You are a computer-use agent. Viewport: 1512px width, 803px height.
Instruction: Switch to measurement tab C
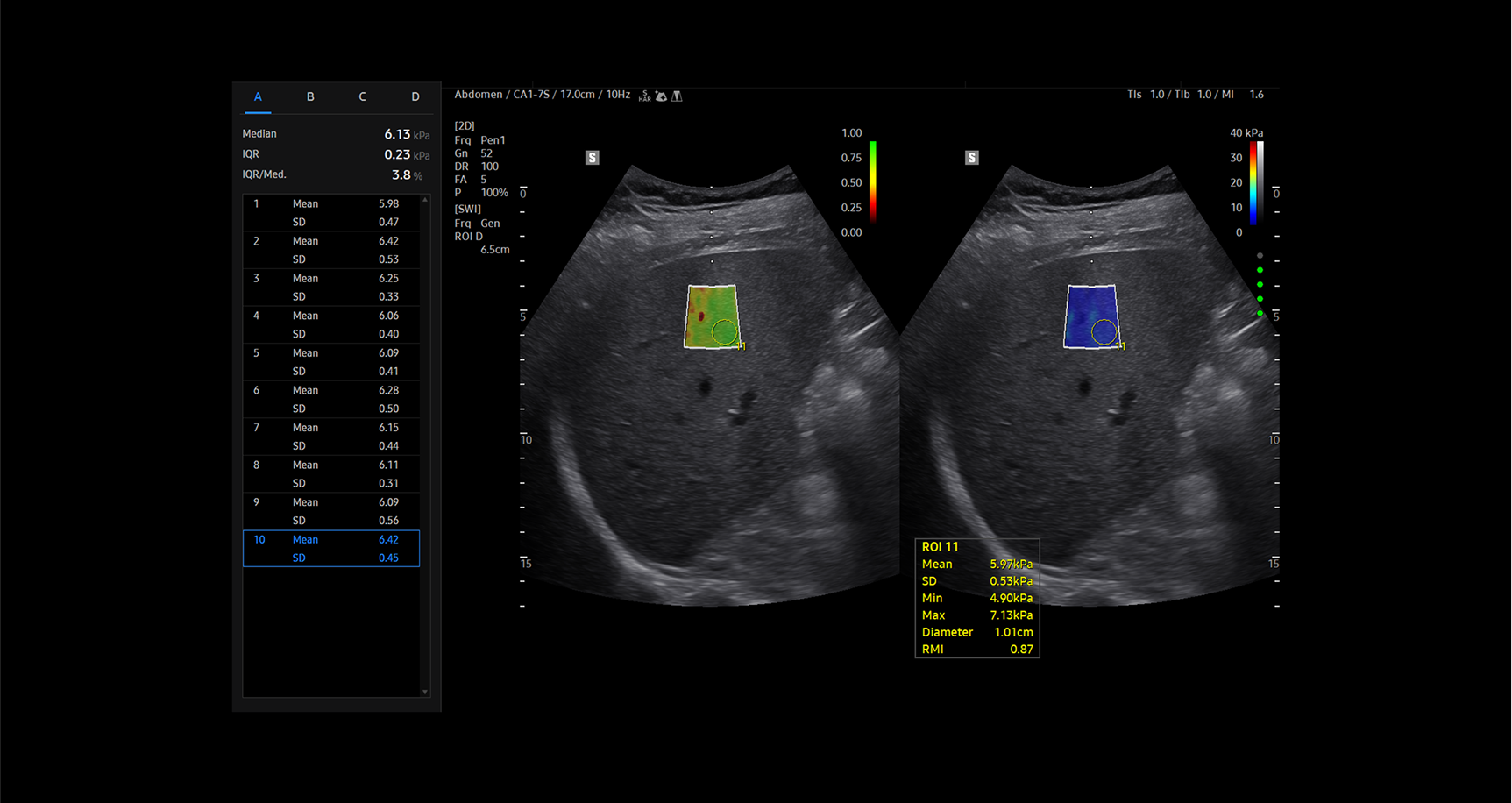pos(362,96)
